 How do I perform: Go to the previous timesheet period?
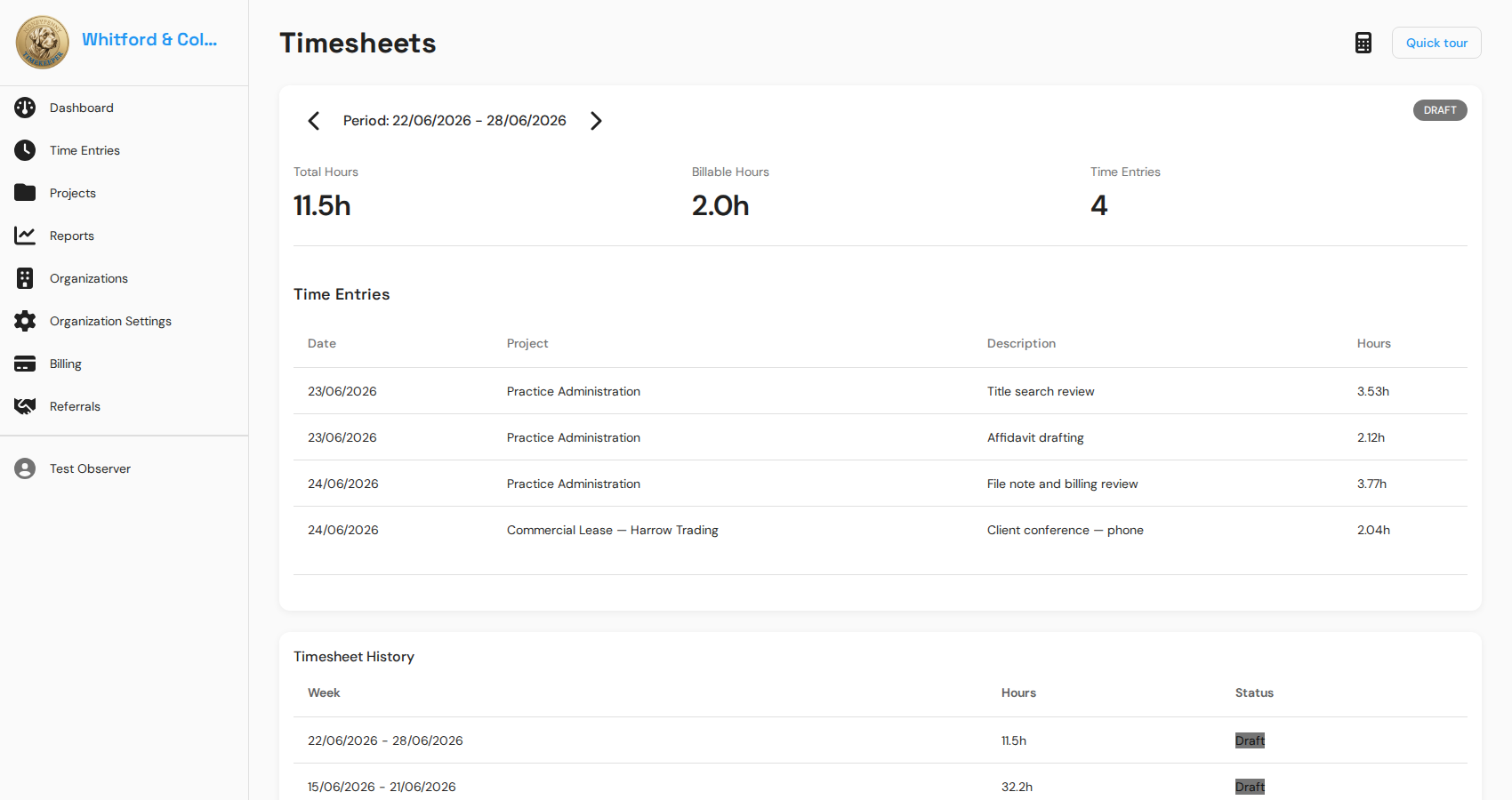pyautogui.click(x=314, y=121)
